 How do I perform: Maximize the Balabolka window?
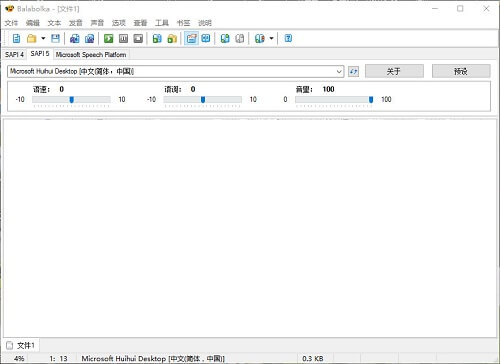click(x=460, y=9)
